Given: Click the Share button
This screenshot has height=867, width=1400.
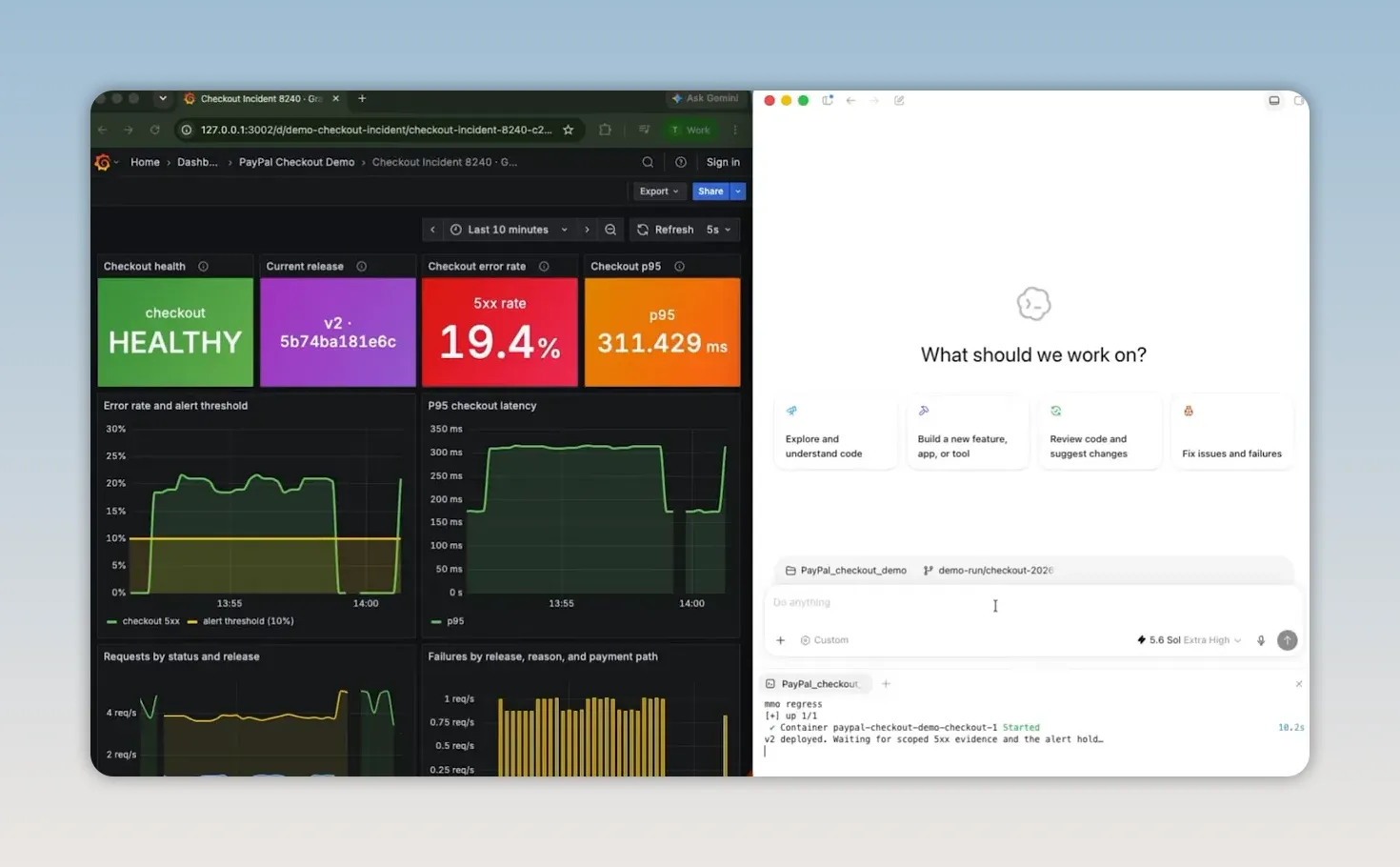Looking at the screenshot, I should (710, 192).
